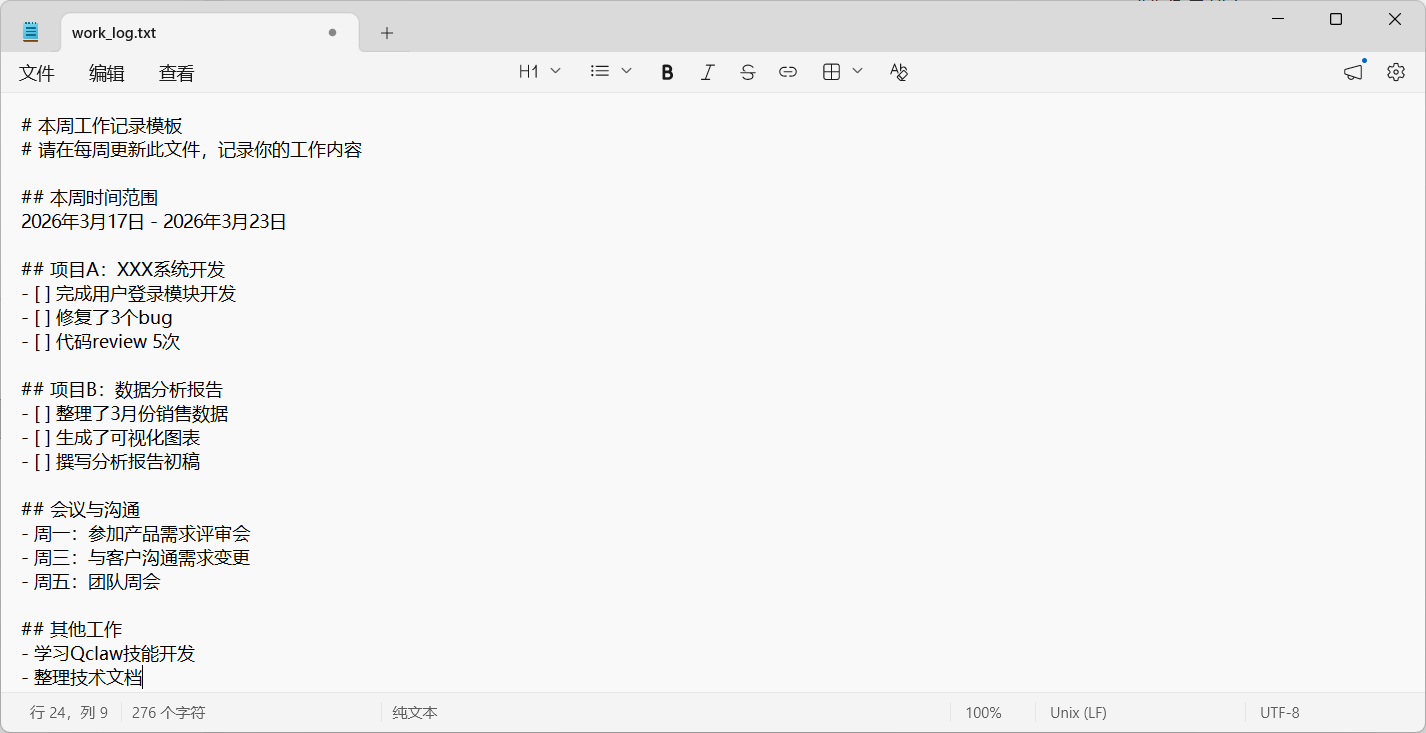Click the heading 其他工作
Image resolution: width=1426 pixels, height=733 pixels.
click(86, 630)
